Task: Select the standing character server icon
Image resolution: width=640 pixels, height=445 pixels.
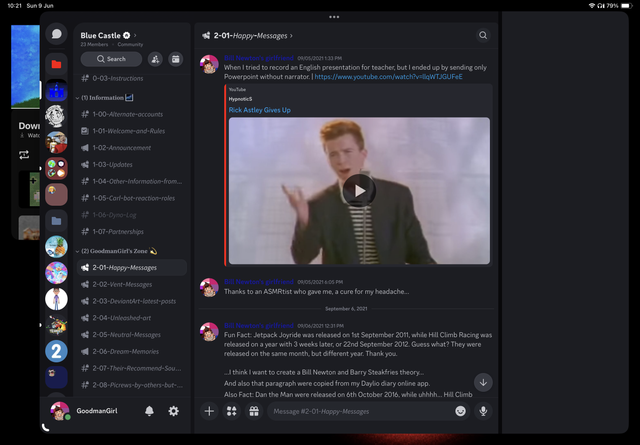Action: click(56, 299)
